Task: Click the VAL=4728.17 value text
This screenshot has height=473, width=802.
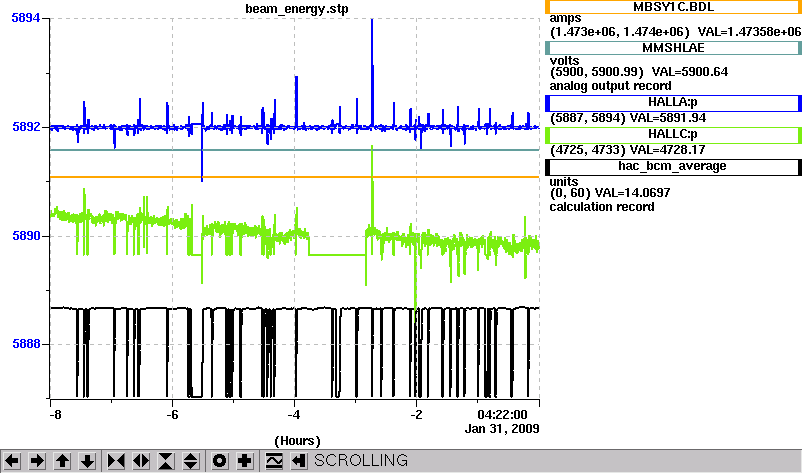Action: [667, 150]
